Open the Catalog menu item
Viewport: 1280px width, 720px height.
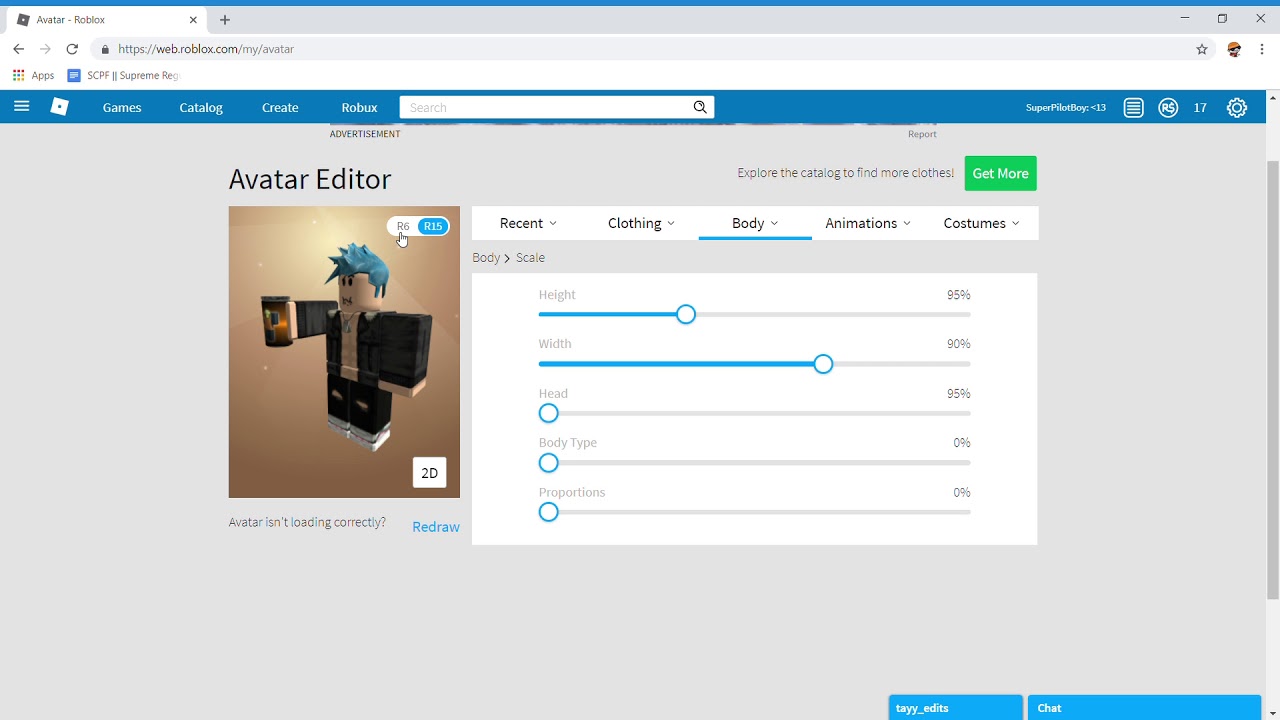point(201,108)
